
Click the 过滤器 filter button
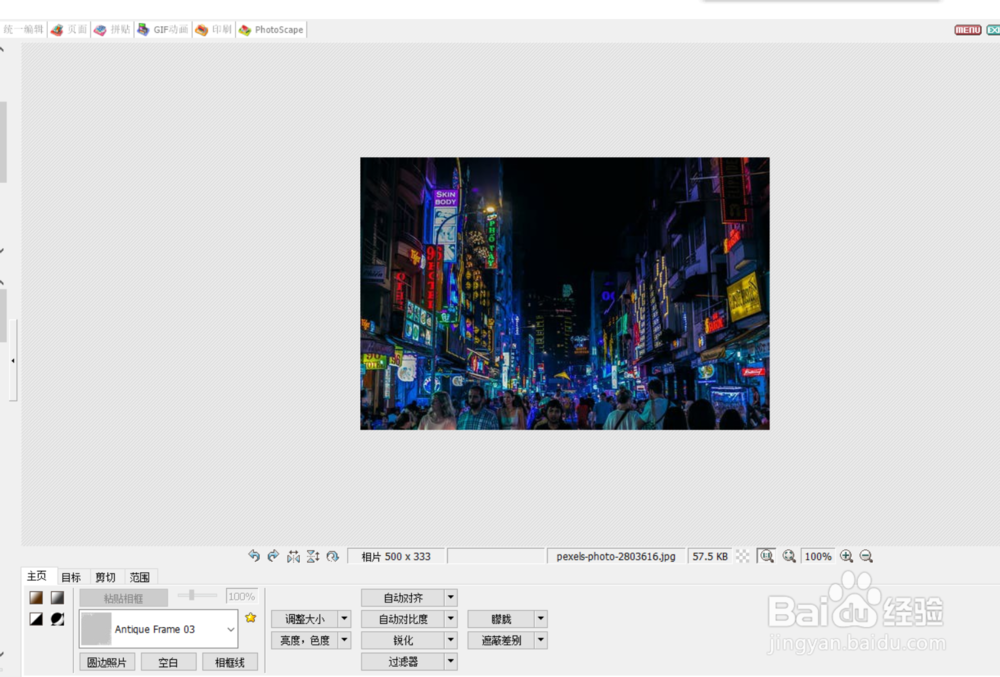coord(403,661)
